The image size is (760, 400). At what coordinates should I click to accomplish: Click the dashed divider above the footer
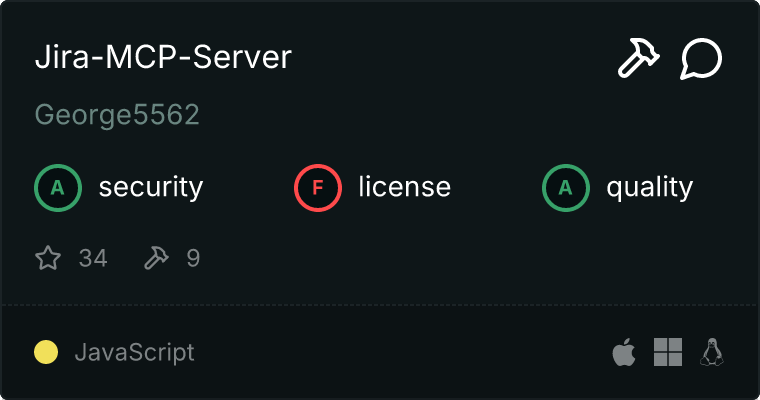380,304
